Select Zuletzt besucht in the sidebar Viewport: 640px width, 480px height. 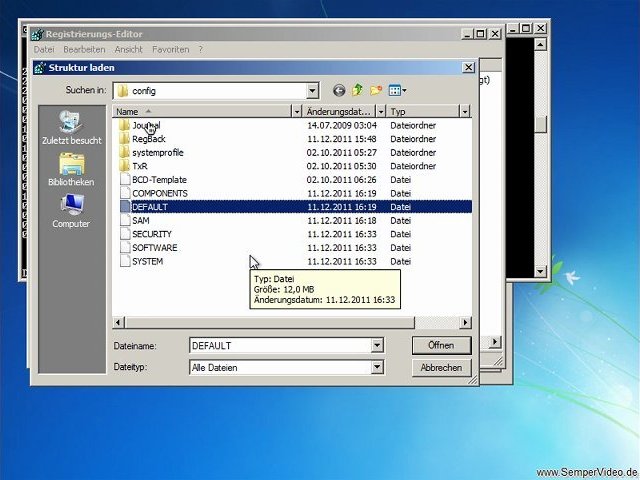click(x=71, y=128)
